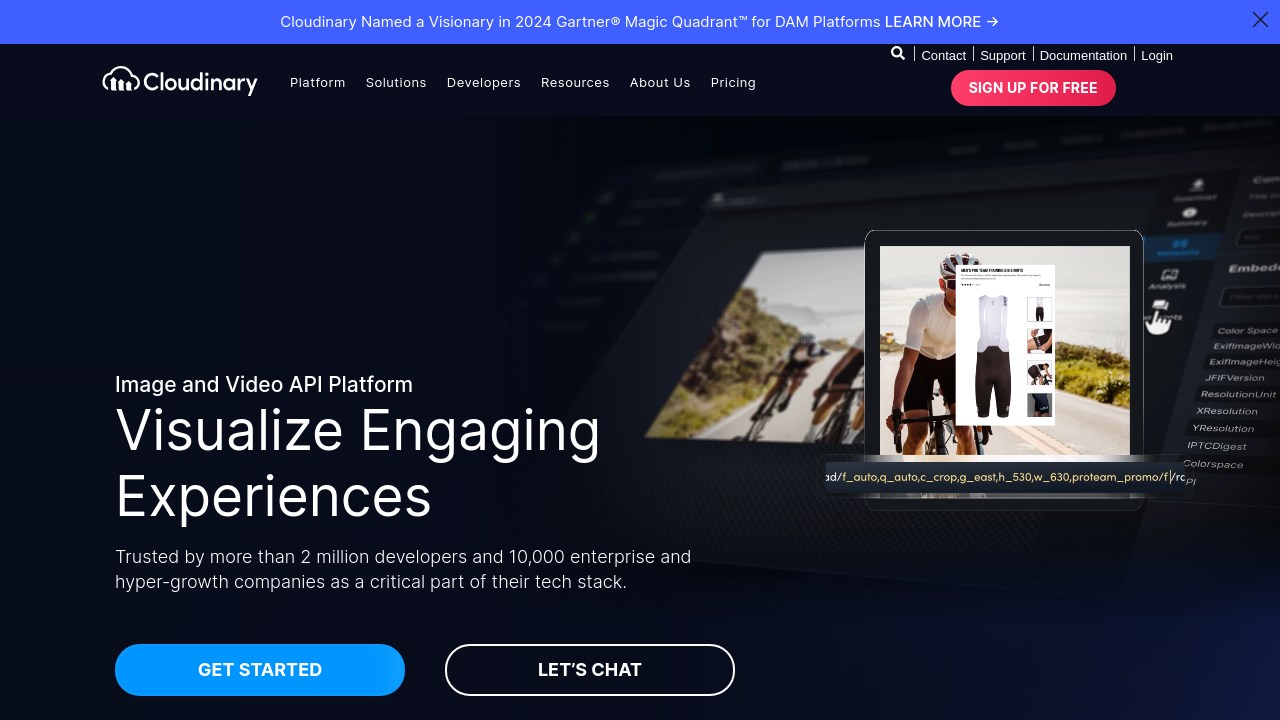The width and height of the screenshot is (1280, 720).
Task: Go to the Pricing page
Action: [733, 82]
